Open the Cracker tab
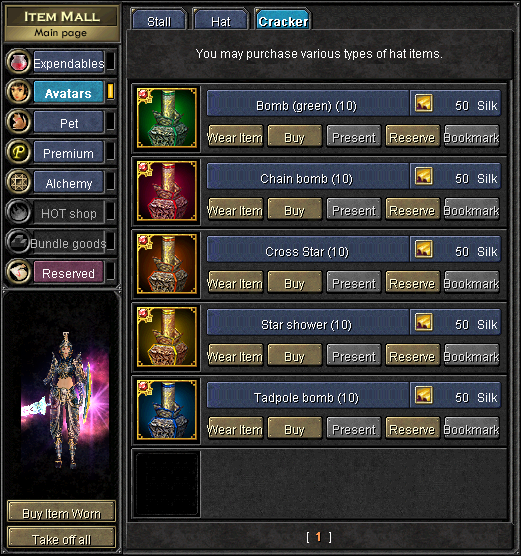 283,20
